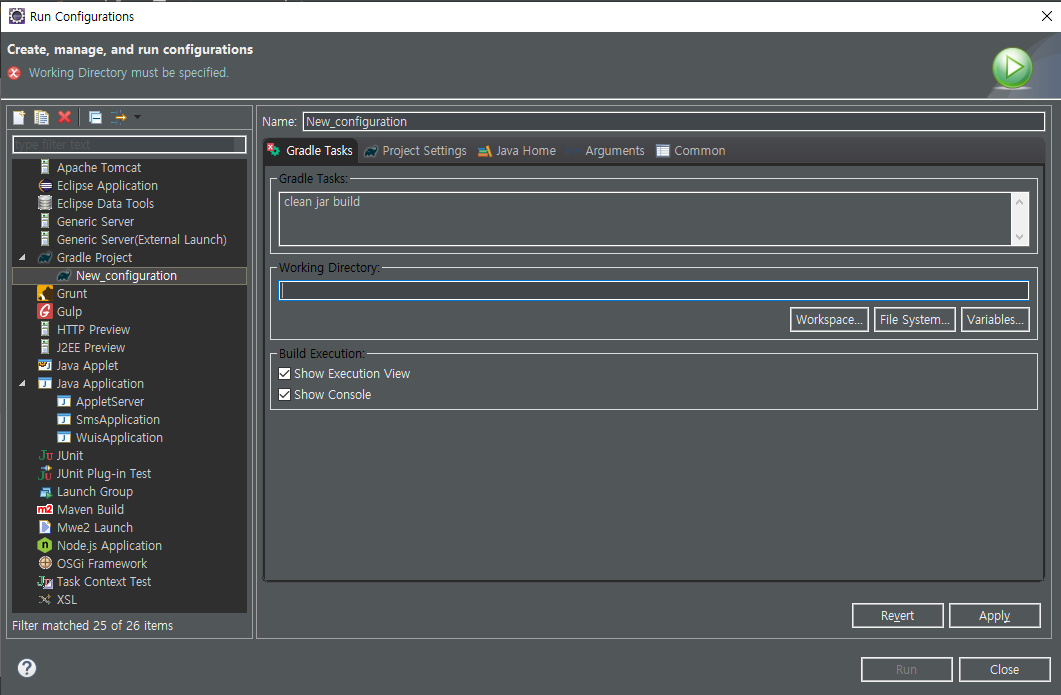The image size is (1061, 695).
Task: Select the AppletServer configuration
Action: coord(110,401)
